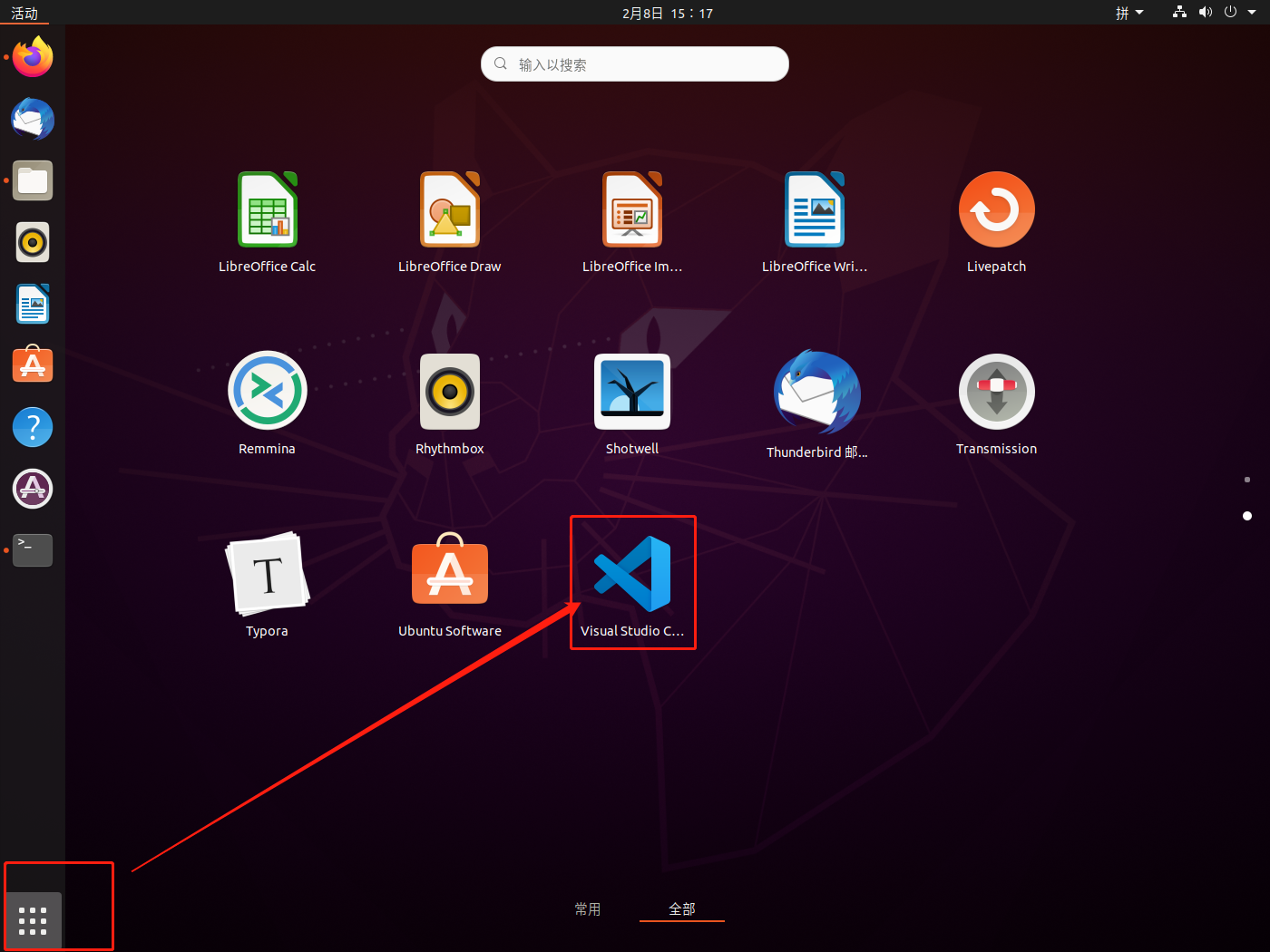Open the 拼 input method dropdown

coord(1129,13)
